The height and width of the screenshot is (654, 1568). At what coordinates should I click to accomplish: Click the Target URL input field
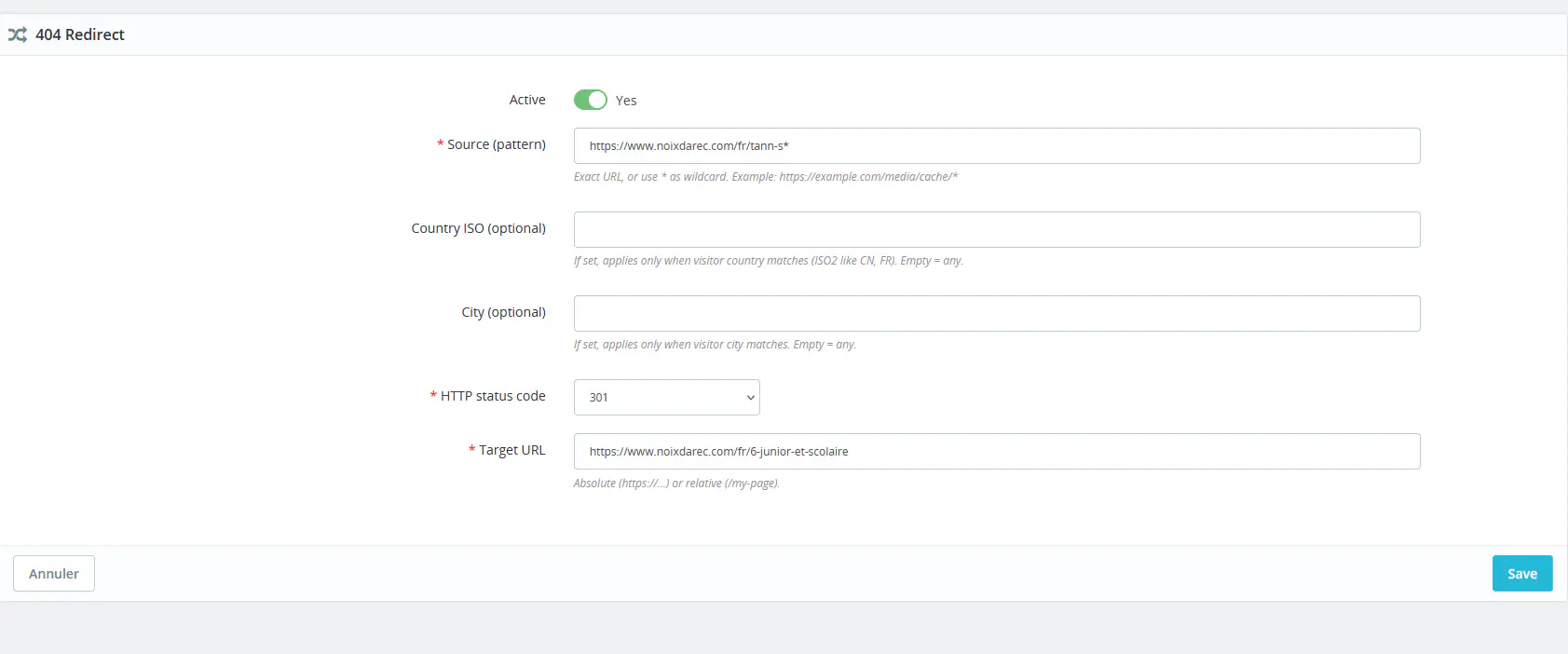tap(997, 451)
